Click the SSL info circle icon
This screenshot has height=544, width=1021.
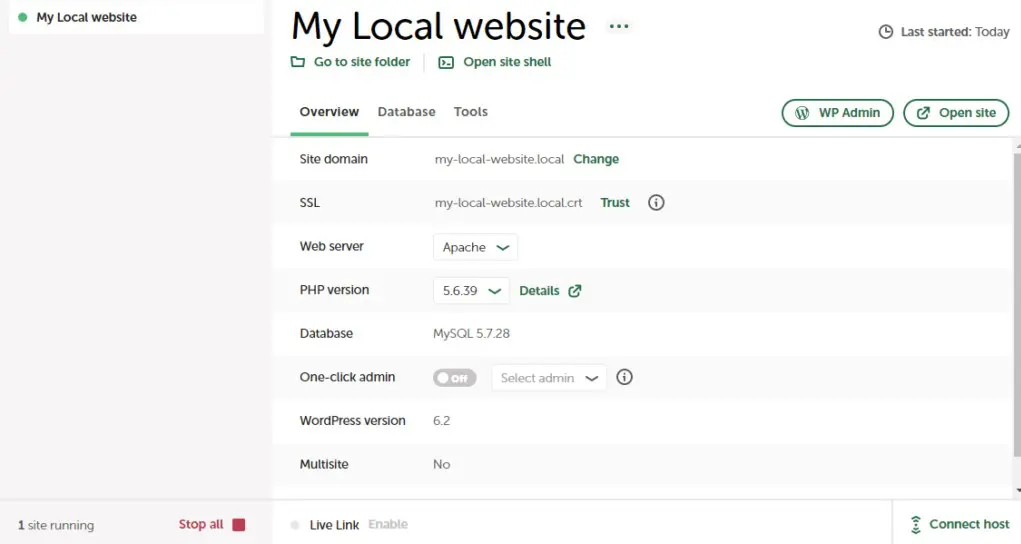click(x=656, y=203)
